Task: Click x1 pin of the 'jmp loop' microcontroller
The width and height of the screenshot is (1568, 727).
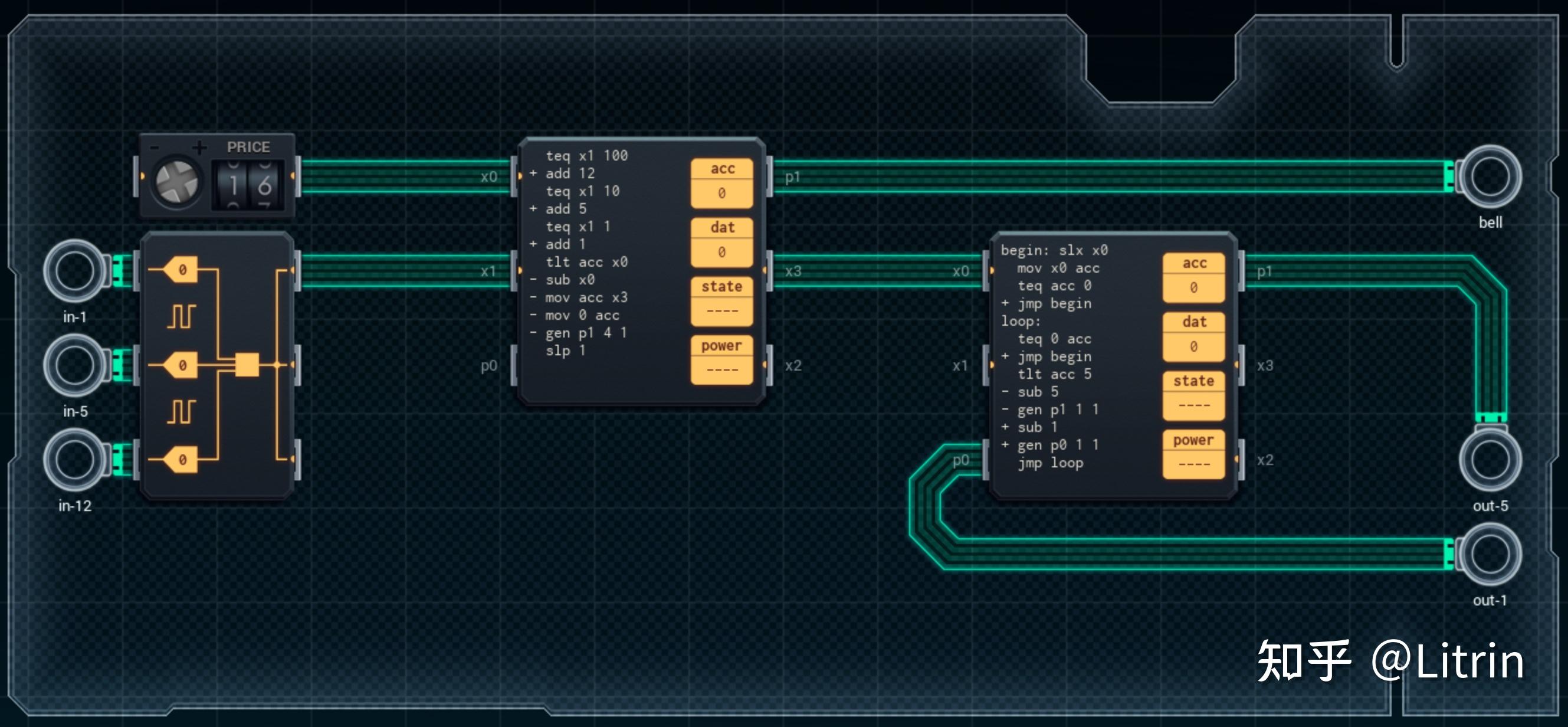Action: click(986, 365)
